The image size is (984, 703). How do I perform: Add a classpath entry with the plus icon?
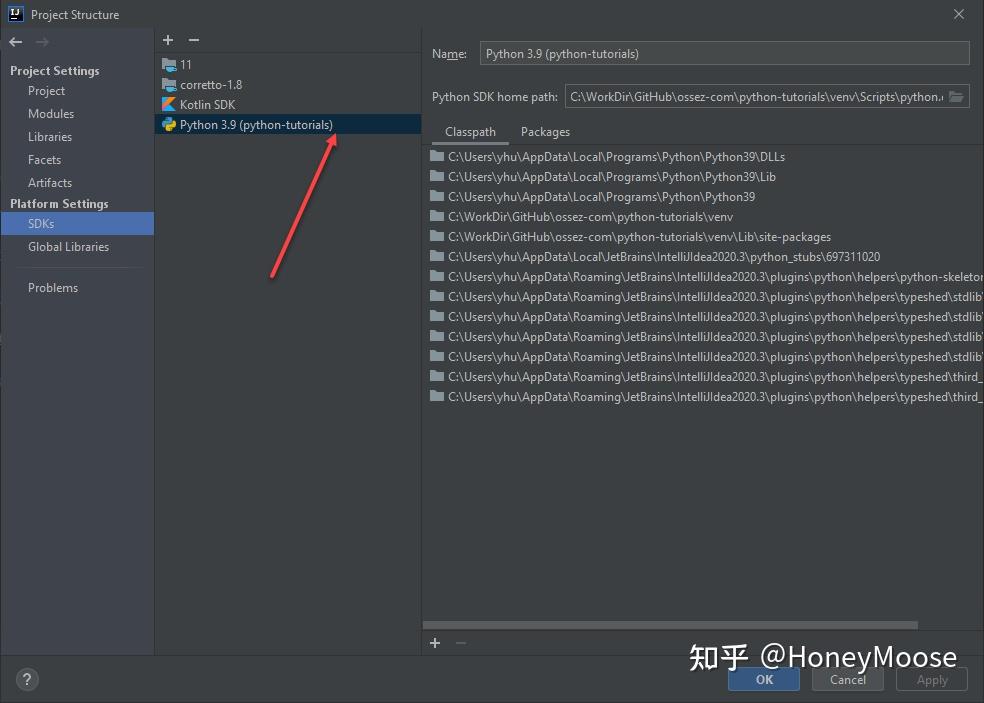pyautogui.click(x=435, y=643)
